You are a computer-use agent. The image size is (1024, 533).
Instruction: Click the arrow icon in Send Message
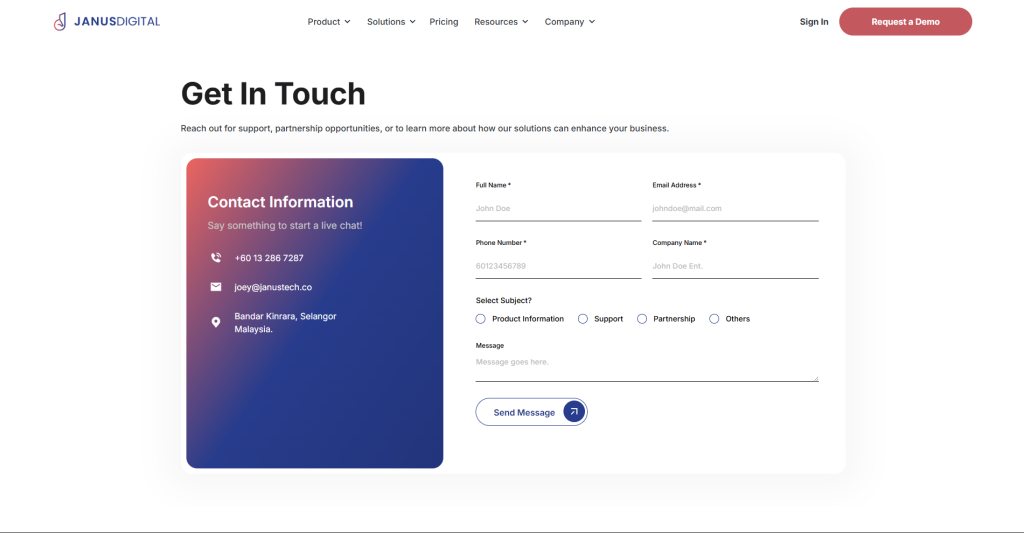pos(574,412)
